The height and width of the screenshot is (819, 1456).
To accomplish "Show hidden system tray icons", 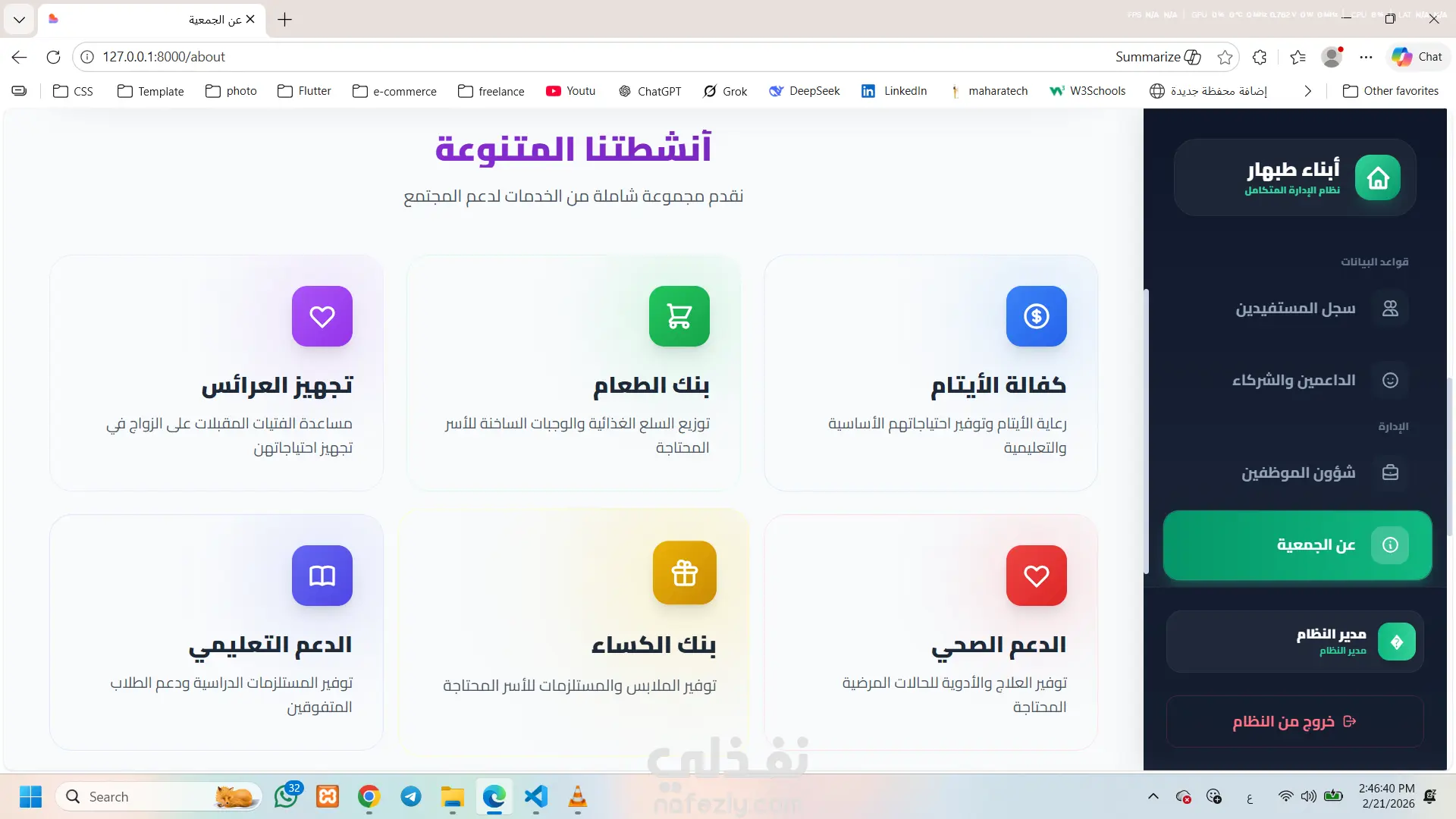I will coord(1153,796).
